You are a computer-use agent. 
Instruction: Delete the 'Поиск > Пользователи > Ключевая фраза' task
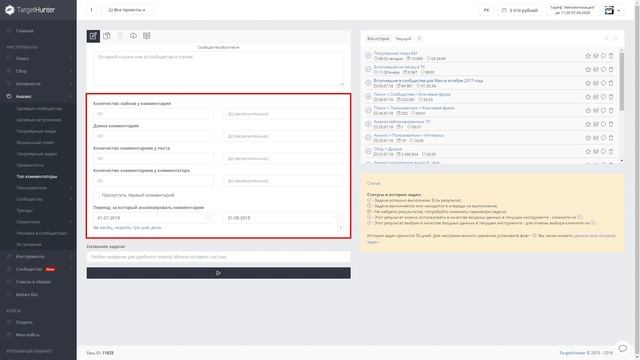(x=611, y=110)
